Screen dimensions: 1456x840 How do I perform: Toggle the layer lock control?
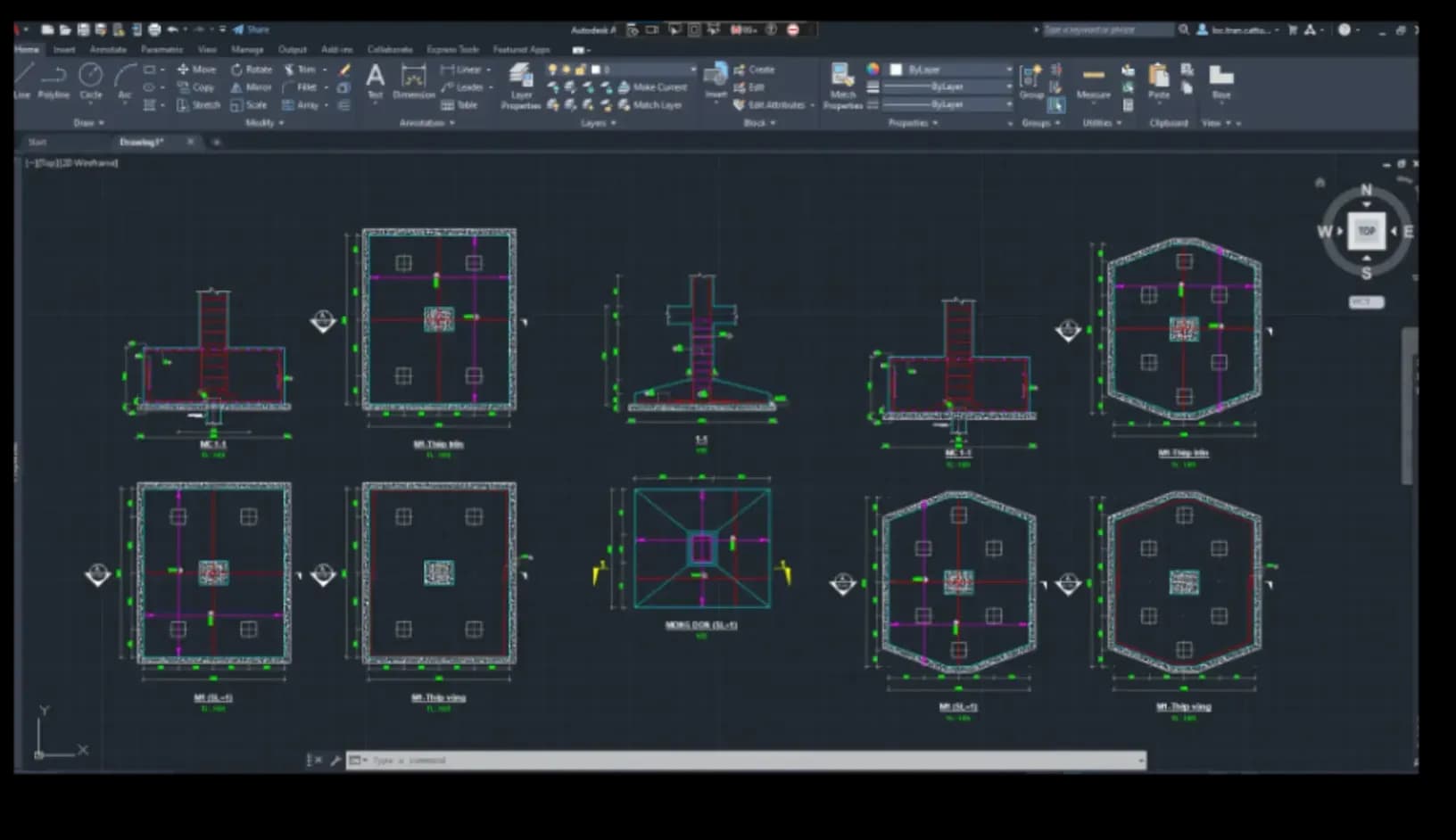click(x=580, y=69)
